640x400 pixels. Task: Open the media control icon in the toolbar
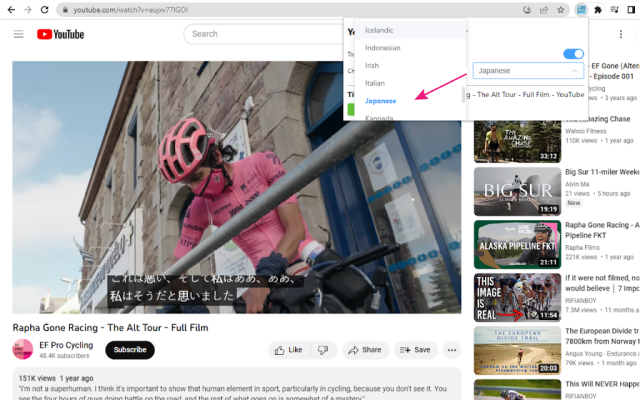(x=614, y=10)
